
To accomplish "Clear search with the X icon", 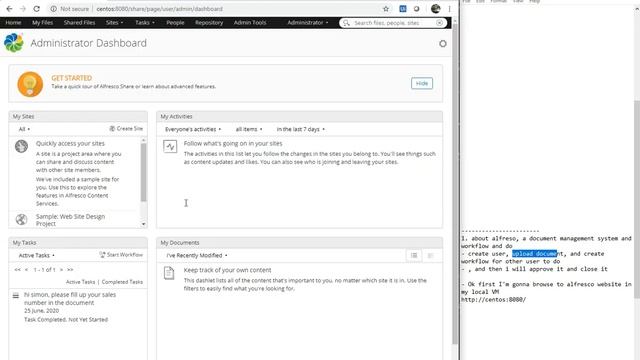I will (x=439, y=23).
